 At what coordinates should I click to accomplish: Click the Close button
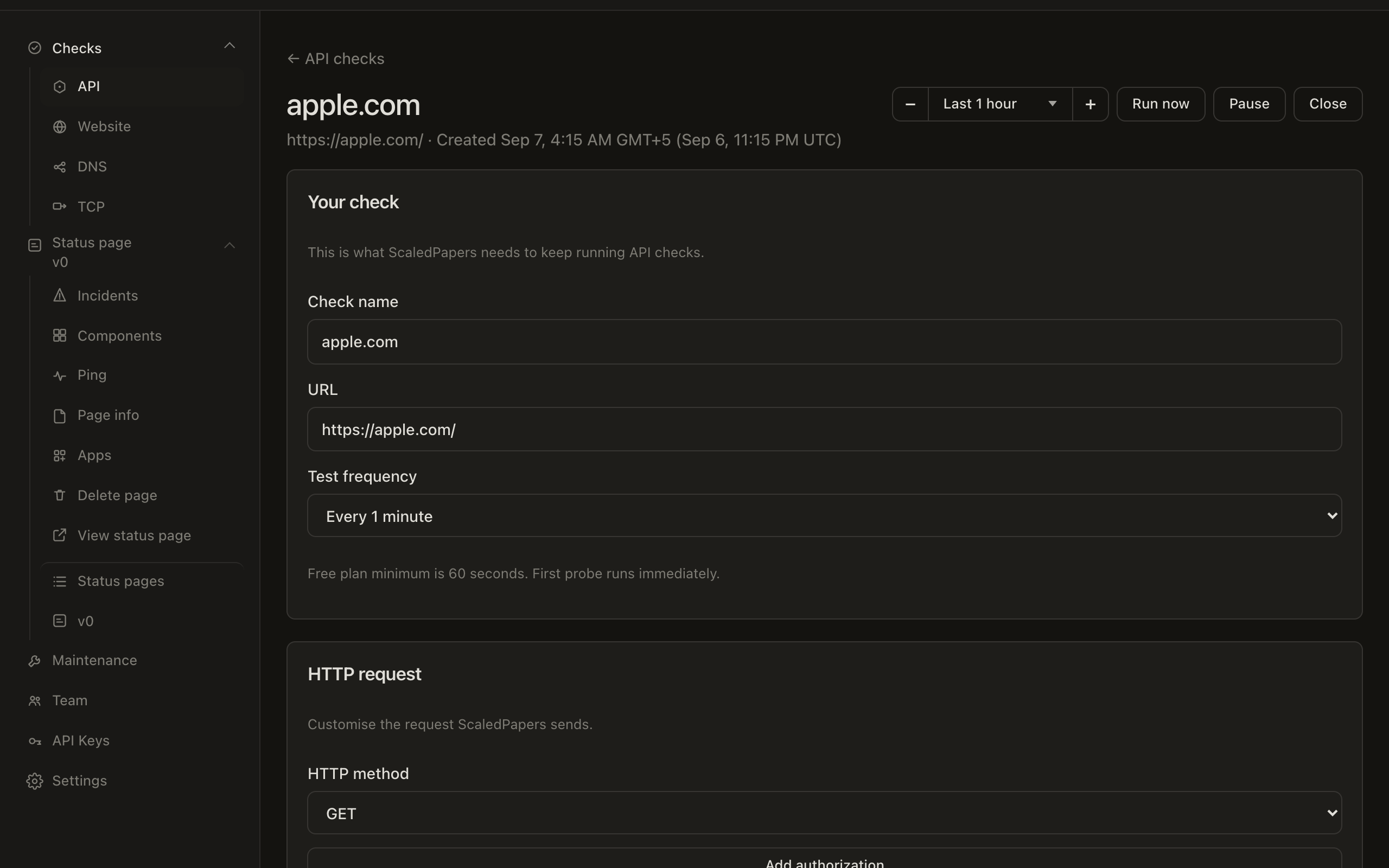click(1328, 105)
